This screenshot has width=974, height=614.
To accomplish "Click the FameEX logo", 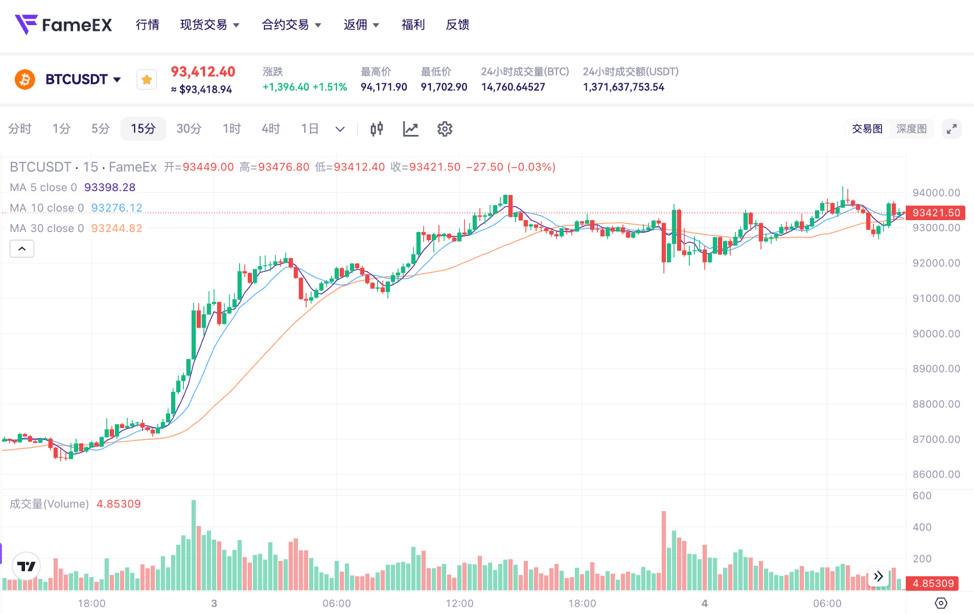I will tap(63, 24).
